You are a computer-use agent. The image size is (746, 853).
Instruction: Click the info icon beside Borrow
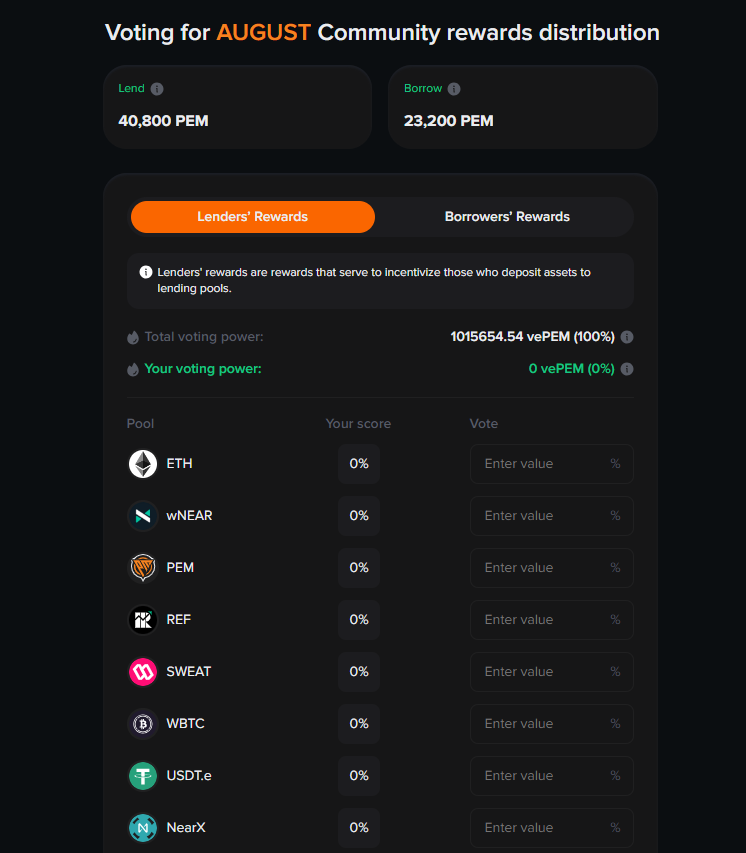[454, 89]
